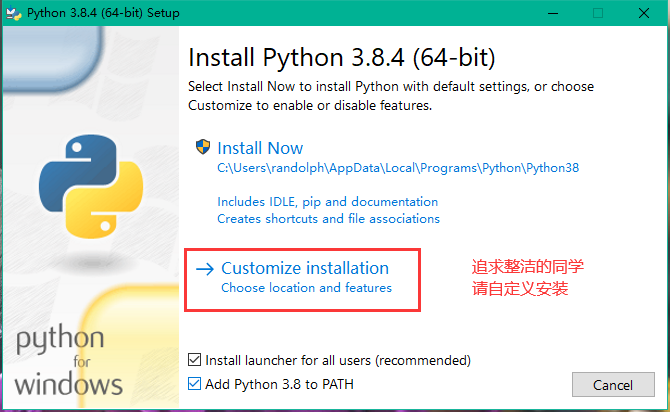Click 'Creates shortcuts and file associations' text
The image size is (670, 412).
(x=328, y=219)
